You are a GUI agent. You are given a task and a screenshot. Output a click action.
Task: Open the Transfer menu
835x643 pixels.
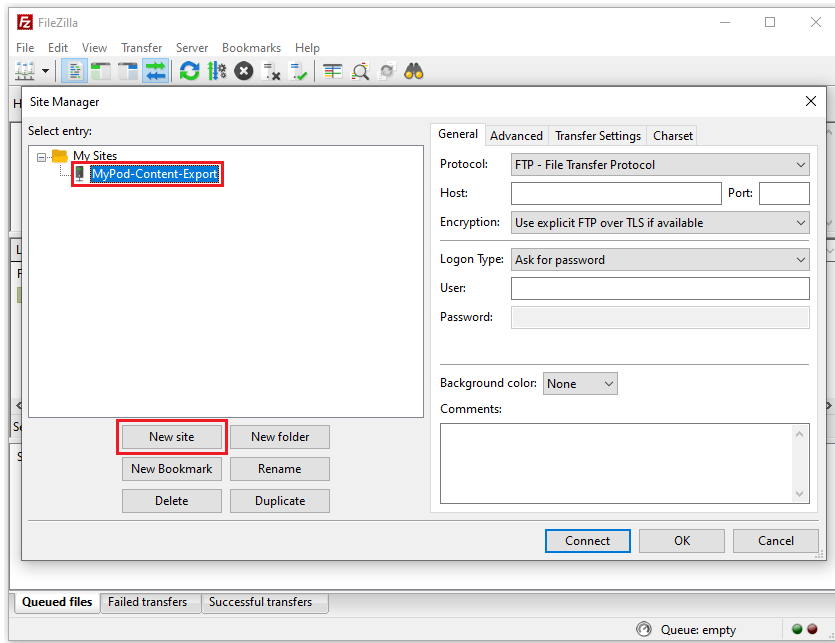point(142,48)
